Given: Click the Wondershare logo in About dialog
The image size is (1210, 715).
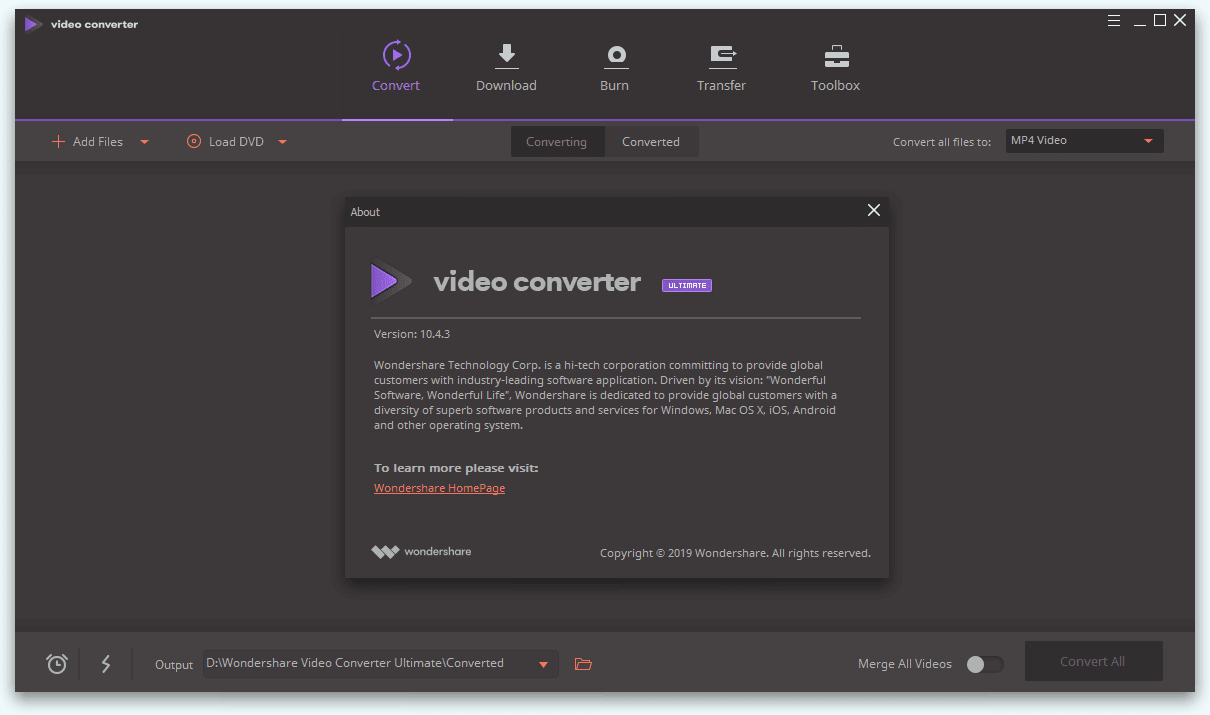Looking at the screenshot, I should click(x=421, y=551).
